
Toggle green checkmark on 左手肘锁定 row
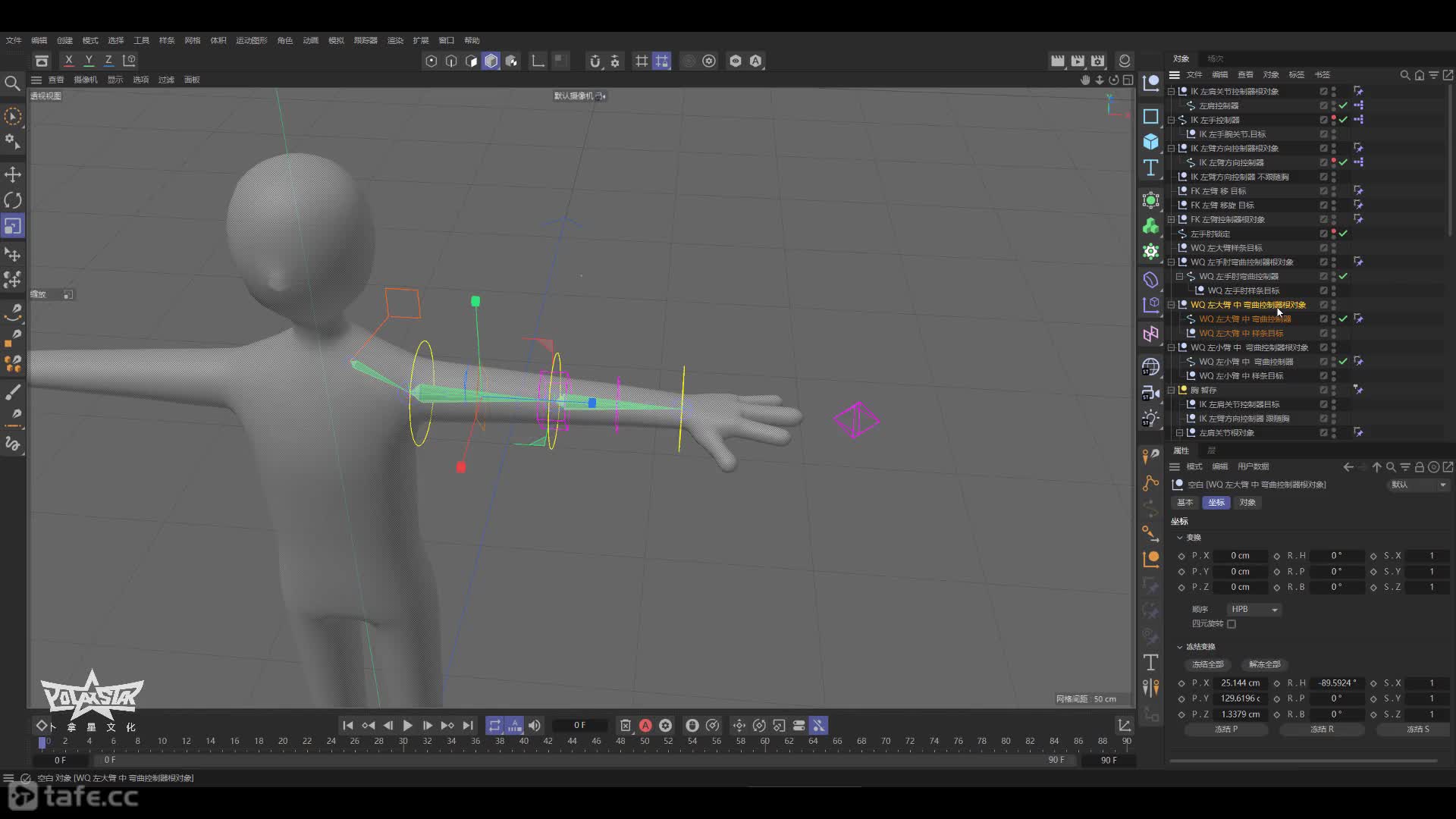(1343, 234)
